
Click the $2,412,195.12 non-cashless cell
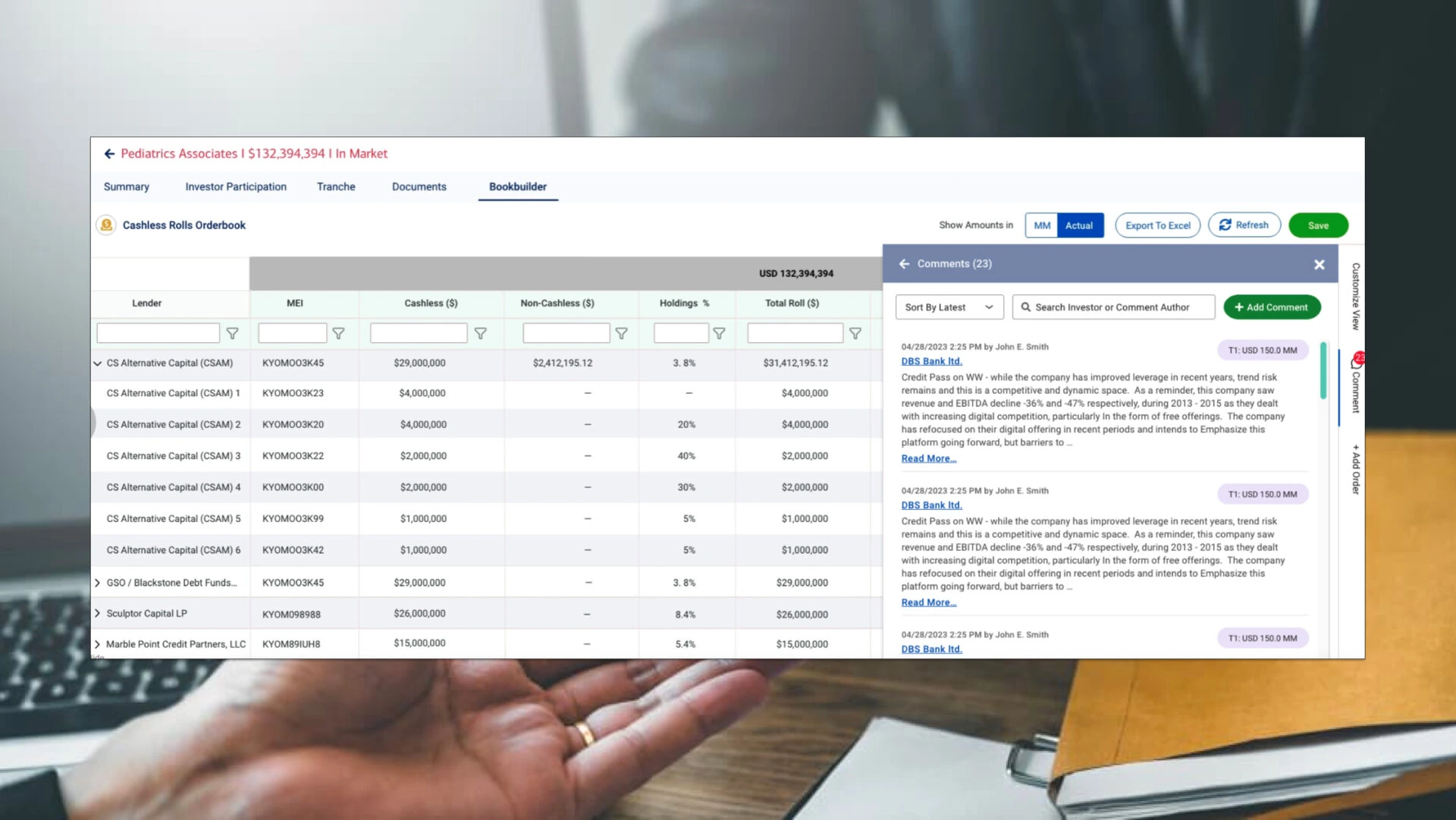(562, 363)
